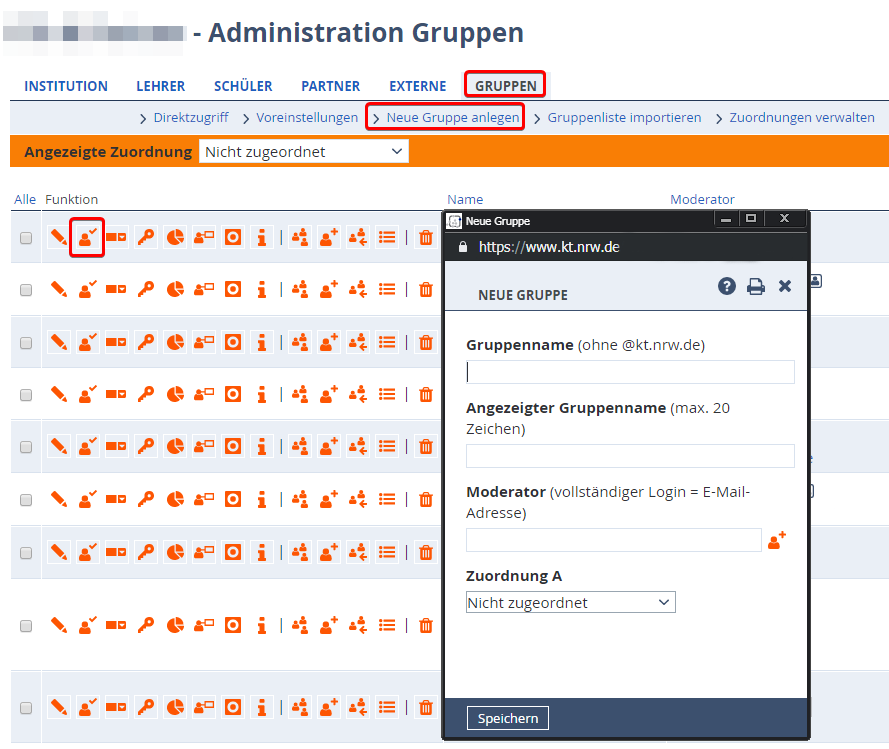Open help via question mark icon in dialog
Image resolution: width=889 pixels, height=749 pixels.
click(727, 286)
